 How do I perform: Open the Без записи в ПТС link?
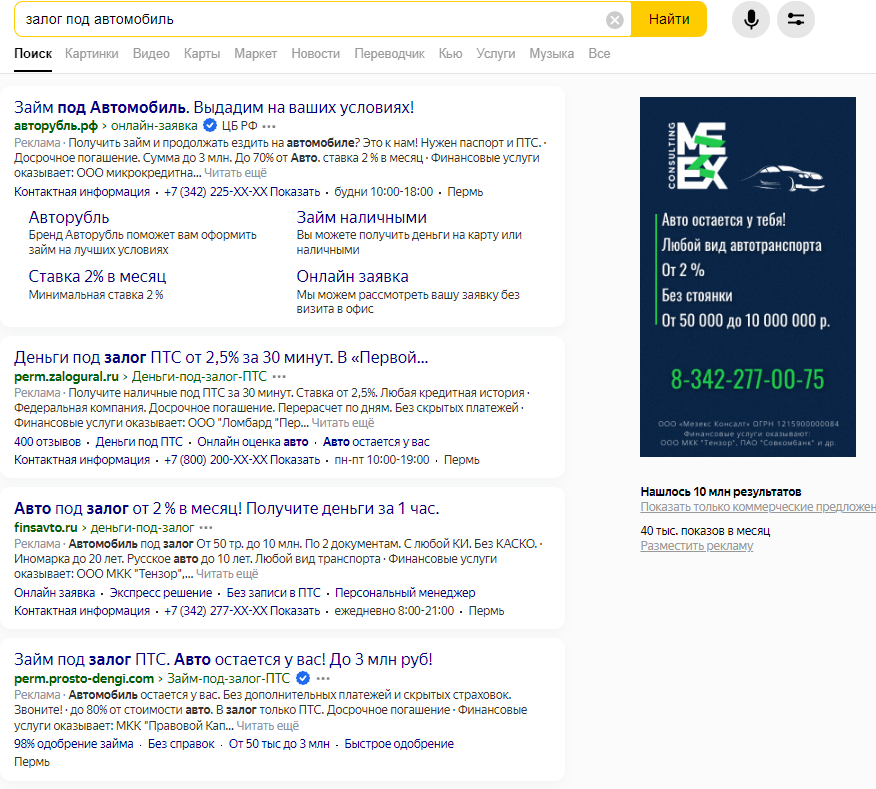(274, 593)
